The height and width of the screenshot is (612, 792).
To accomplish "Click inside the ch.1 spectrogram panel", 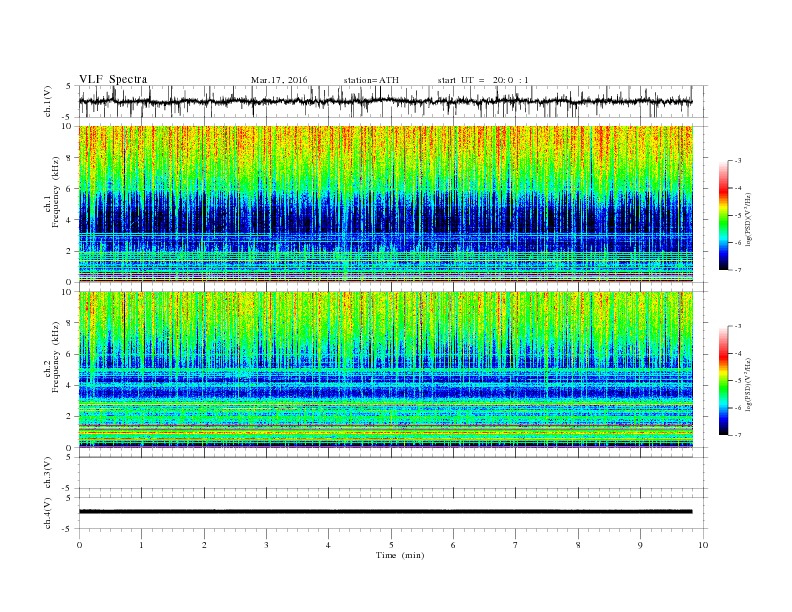I will pyautogui.click(x=385, y=204).
